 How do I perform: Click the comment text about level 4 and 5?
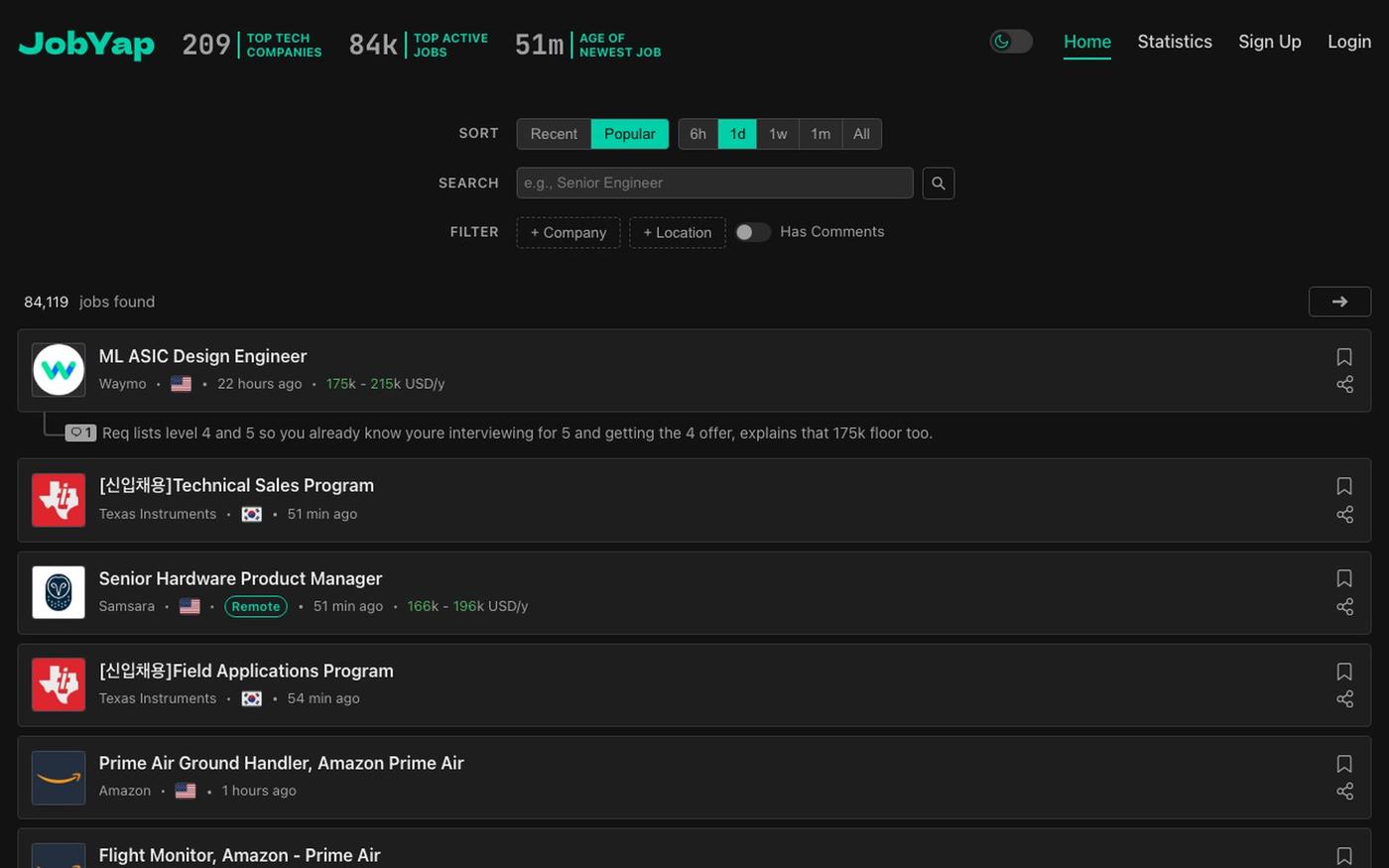coord(517,433)
